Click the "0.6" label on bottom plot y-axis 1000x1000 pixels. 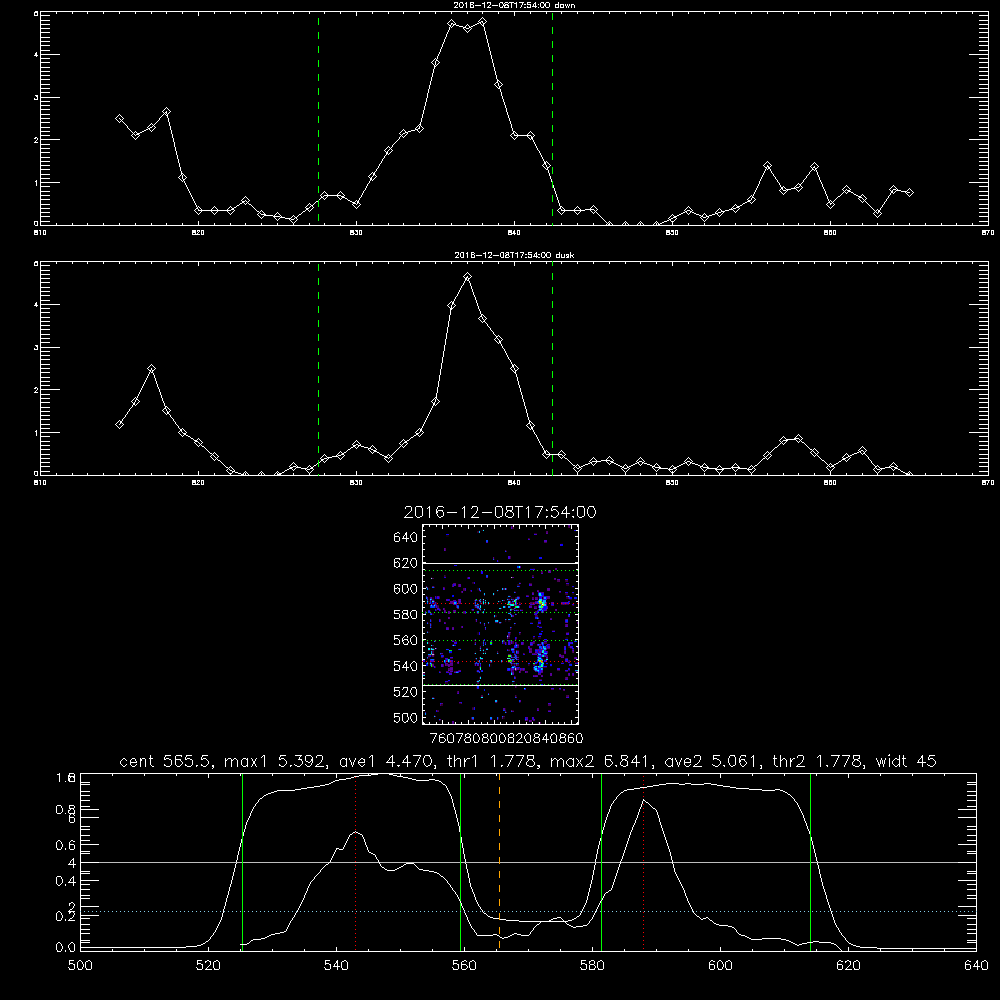point(66,845)
